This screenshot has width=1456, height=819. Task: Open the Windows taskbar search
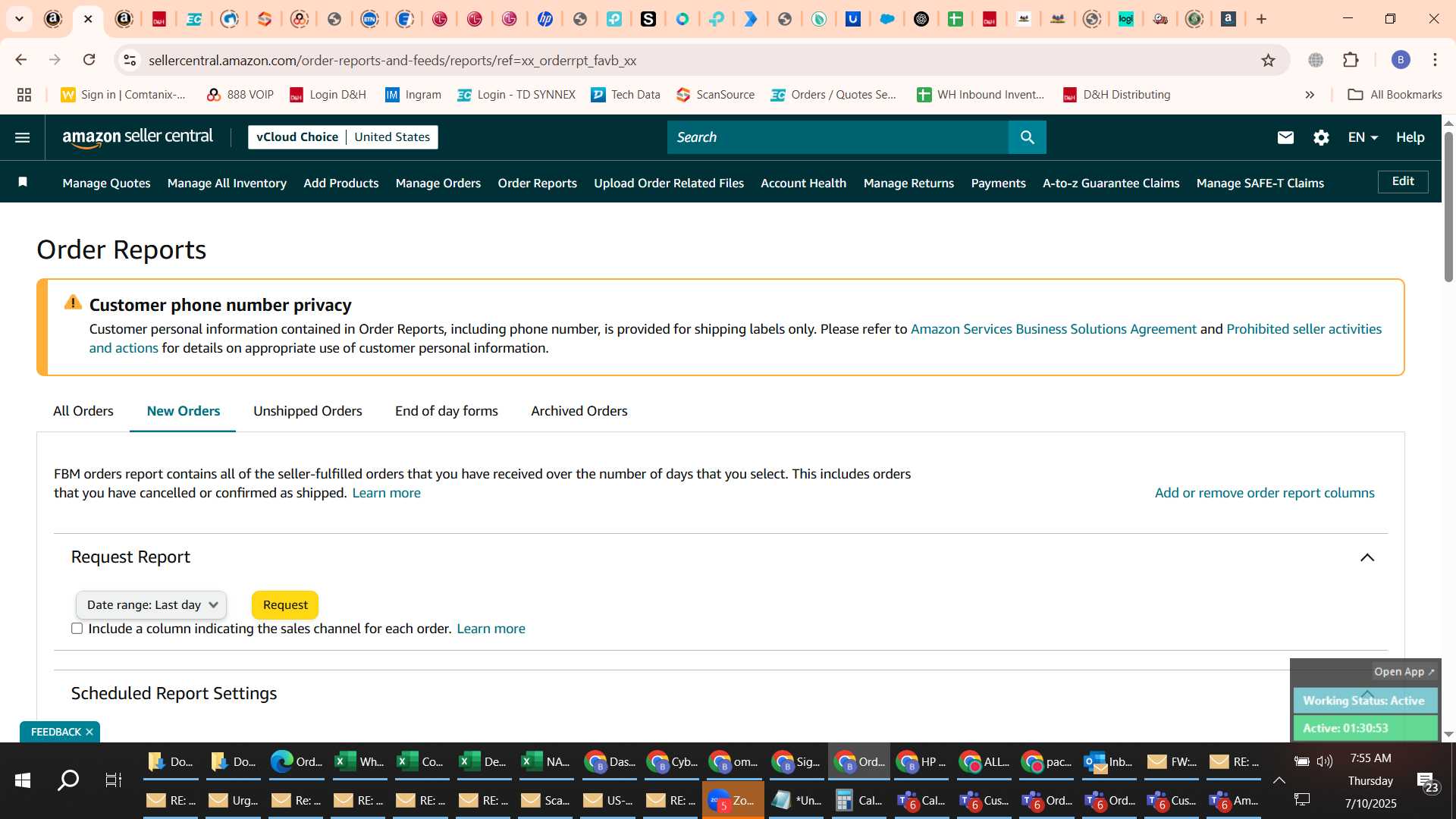tap(68, 780)
